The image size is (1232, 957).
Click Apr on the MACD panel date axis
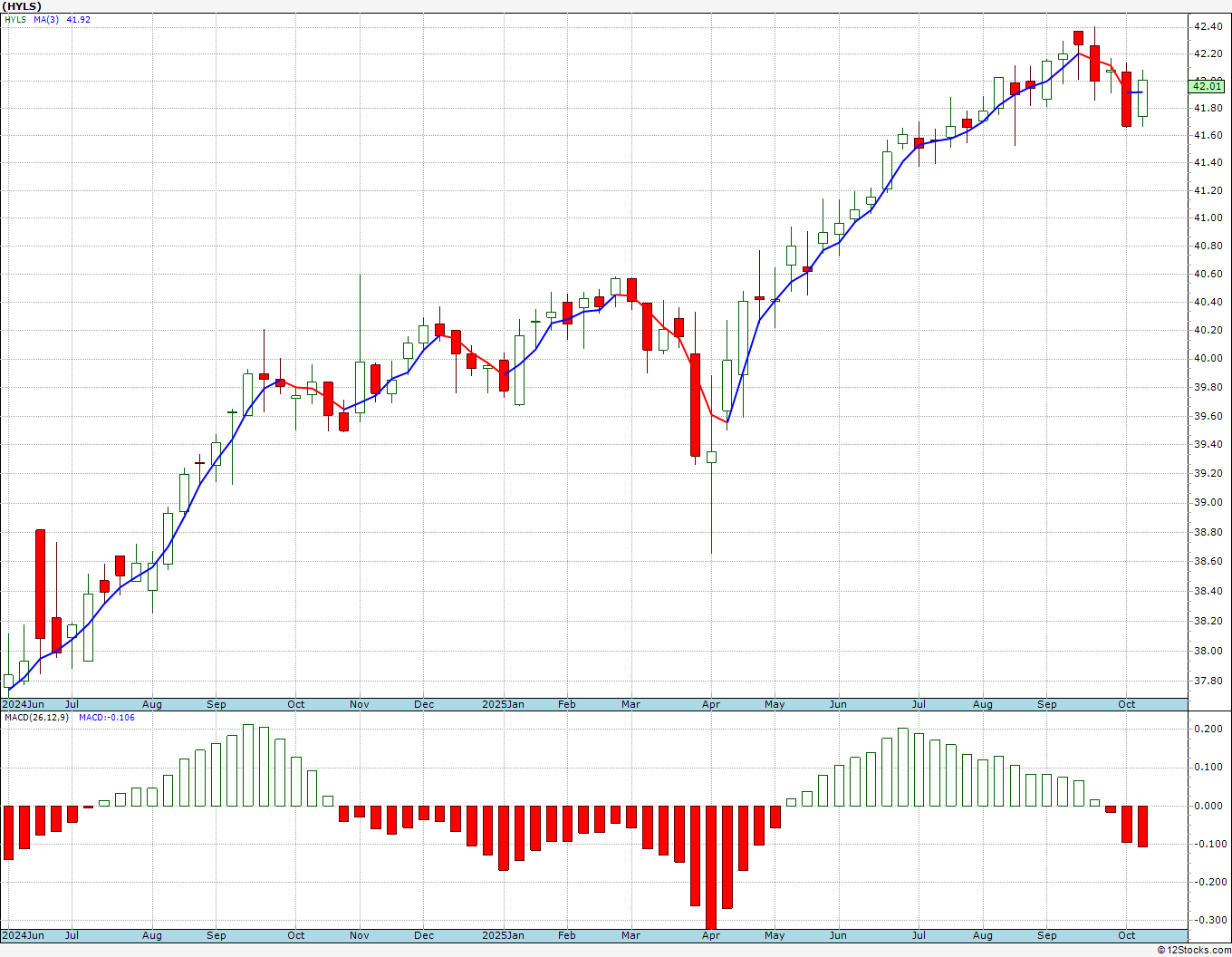[x=711, y=935]
